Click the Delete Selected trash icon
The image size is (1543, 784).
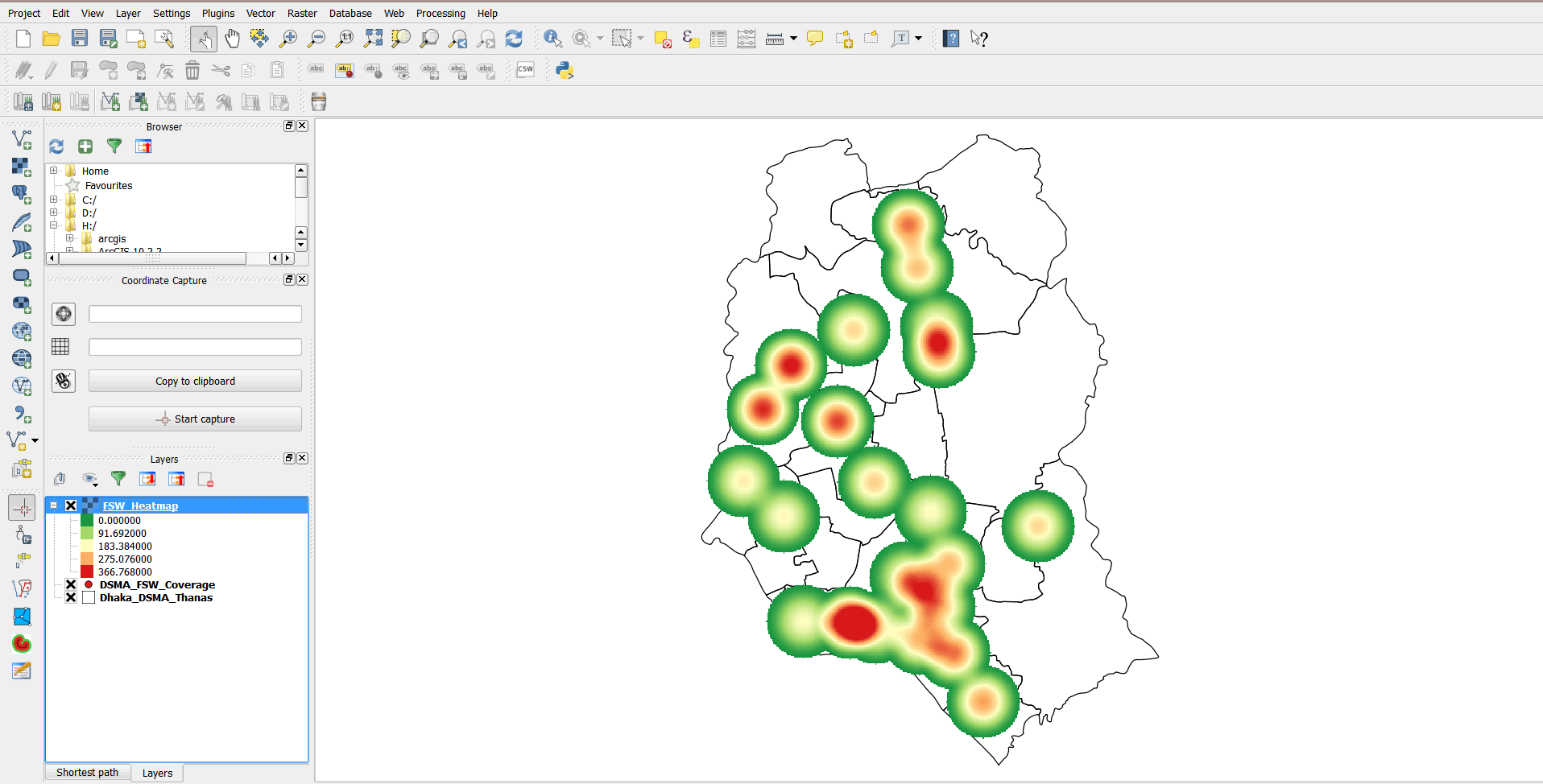coord(192,70)
